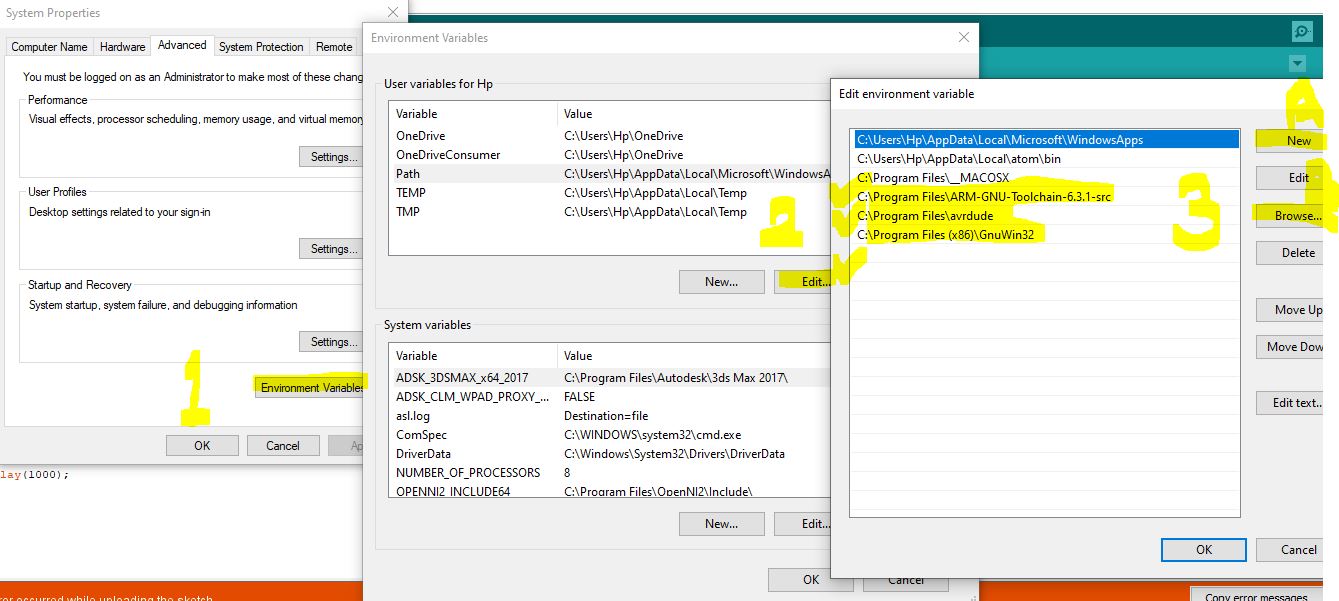This screenshot has width=1339, height=601.
Task: Click the Environment Variables button
Action: (311, 388)
